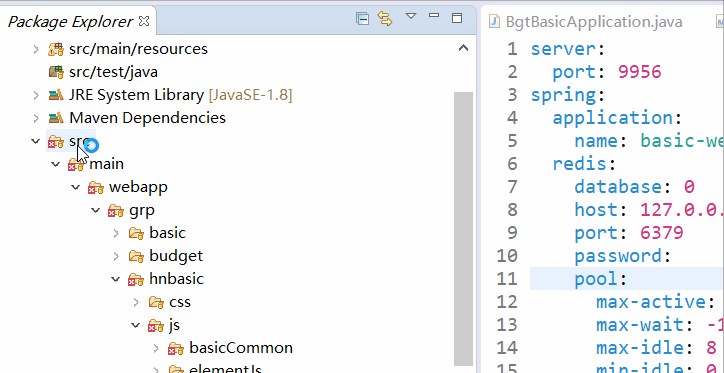Click the src/test/java source folder icon
The height and width of the screenshot is (373, 724).
coord(56,72)
